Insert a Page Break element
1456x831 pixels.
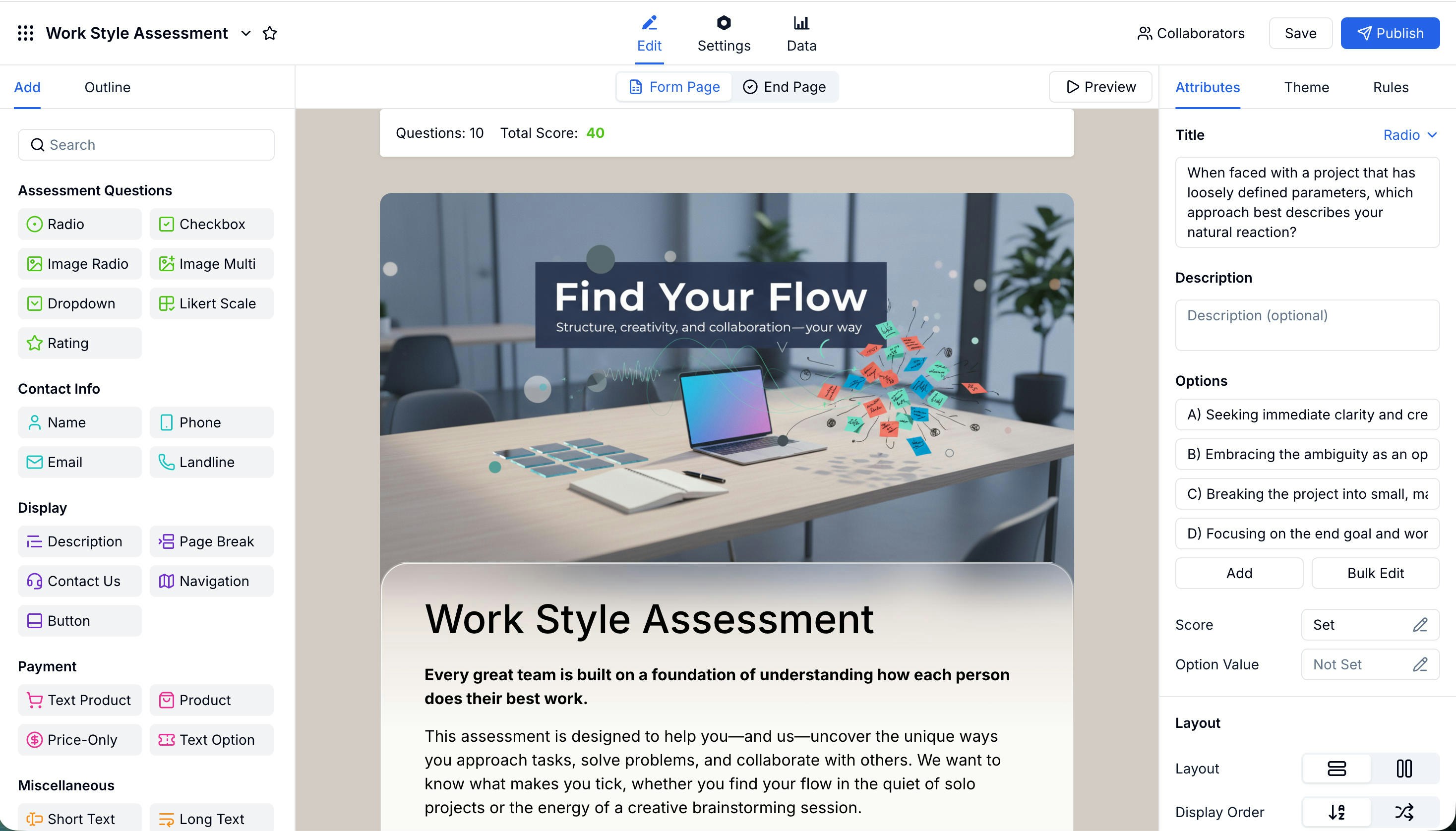coord(211,541)
